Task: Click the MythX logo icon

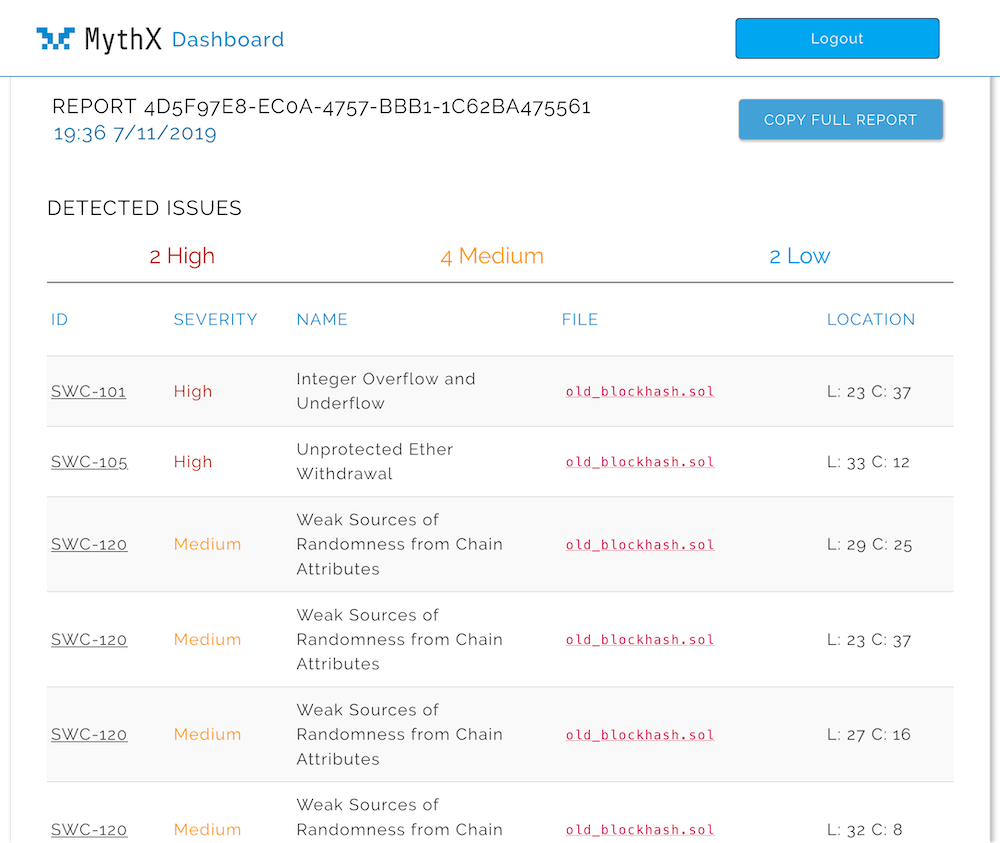Action: 55,39
